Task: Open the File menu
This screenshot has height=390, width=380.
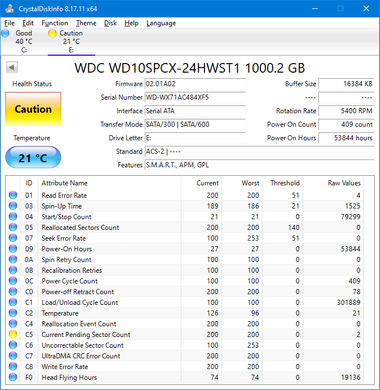Action: (x=10, y=23)
